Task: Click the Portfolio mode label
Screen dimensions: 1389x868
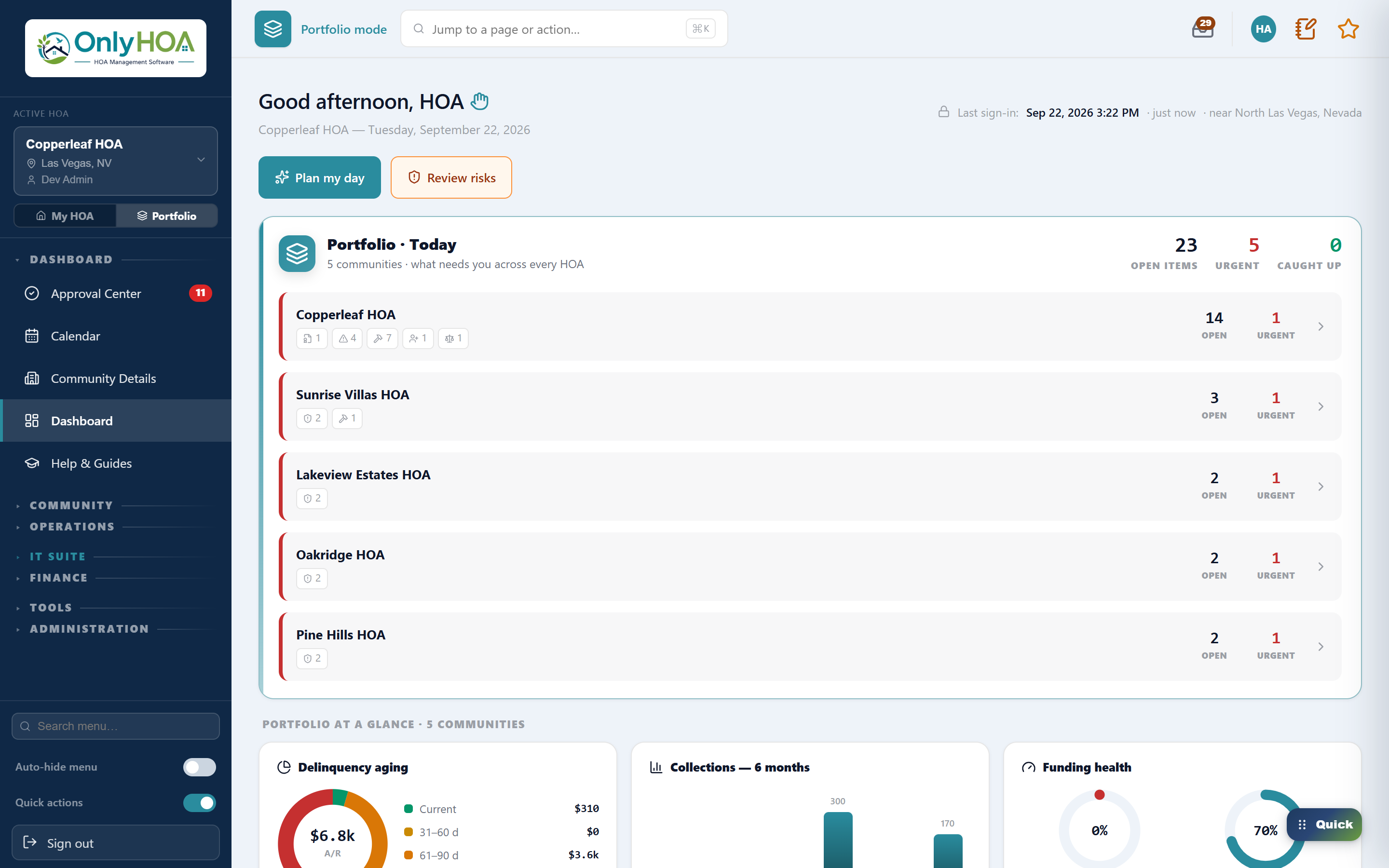Action: (344, 29)
